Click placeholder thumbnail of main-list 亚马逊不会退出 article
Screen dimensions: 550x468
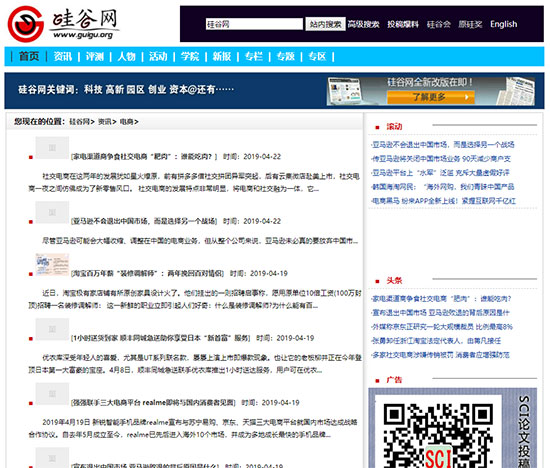click(x=52, y=213)
